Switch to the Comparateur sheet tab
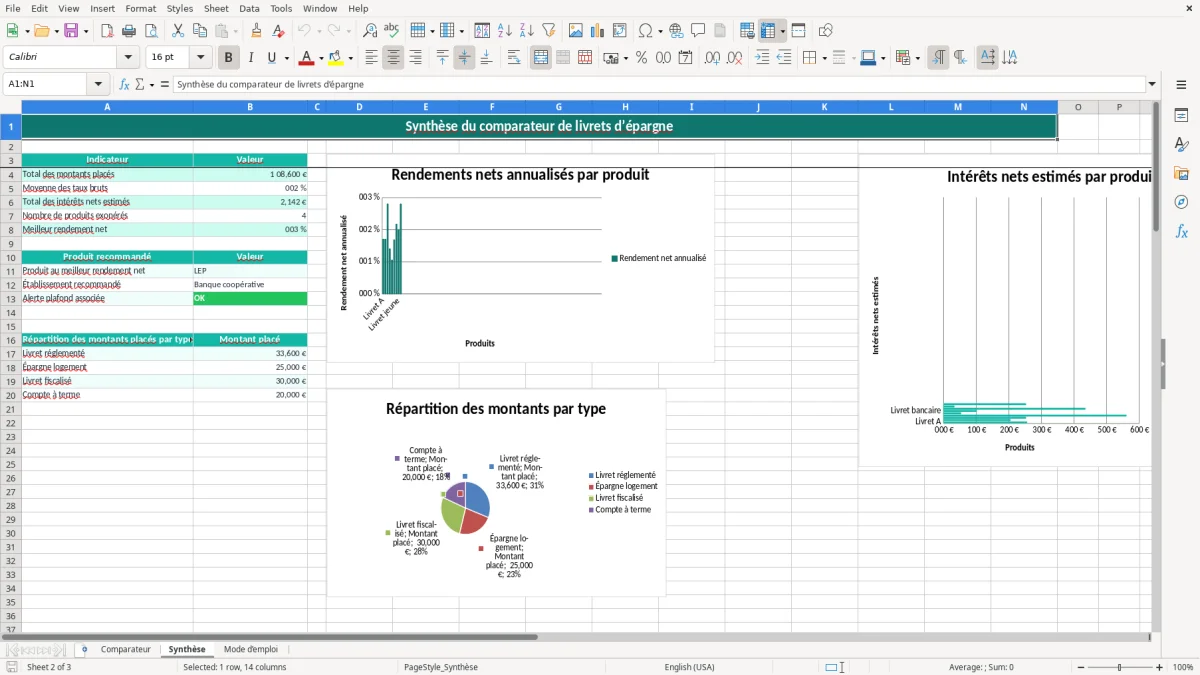The height and width of the screenshot is (675, 1200). [125, 649]
